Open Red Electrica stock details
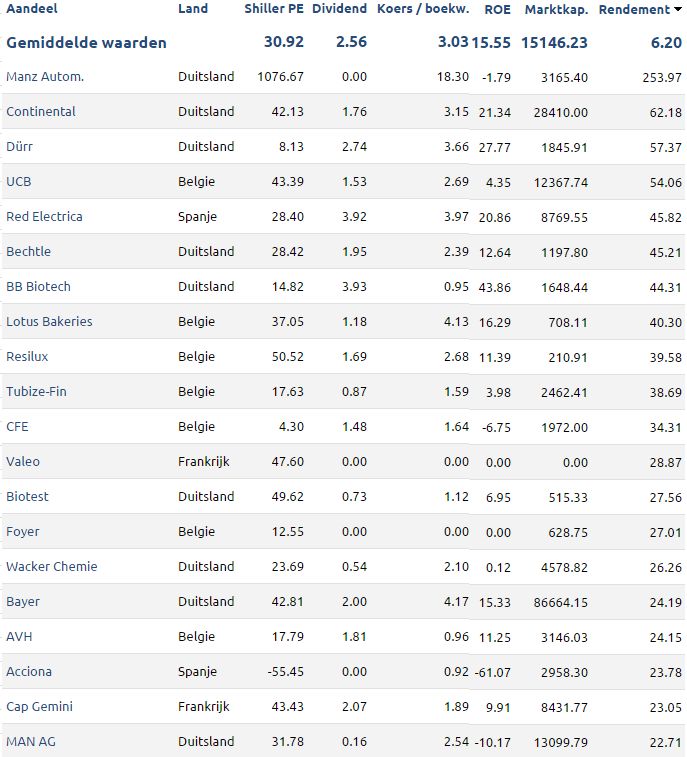 click(44, 216)
